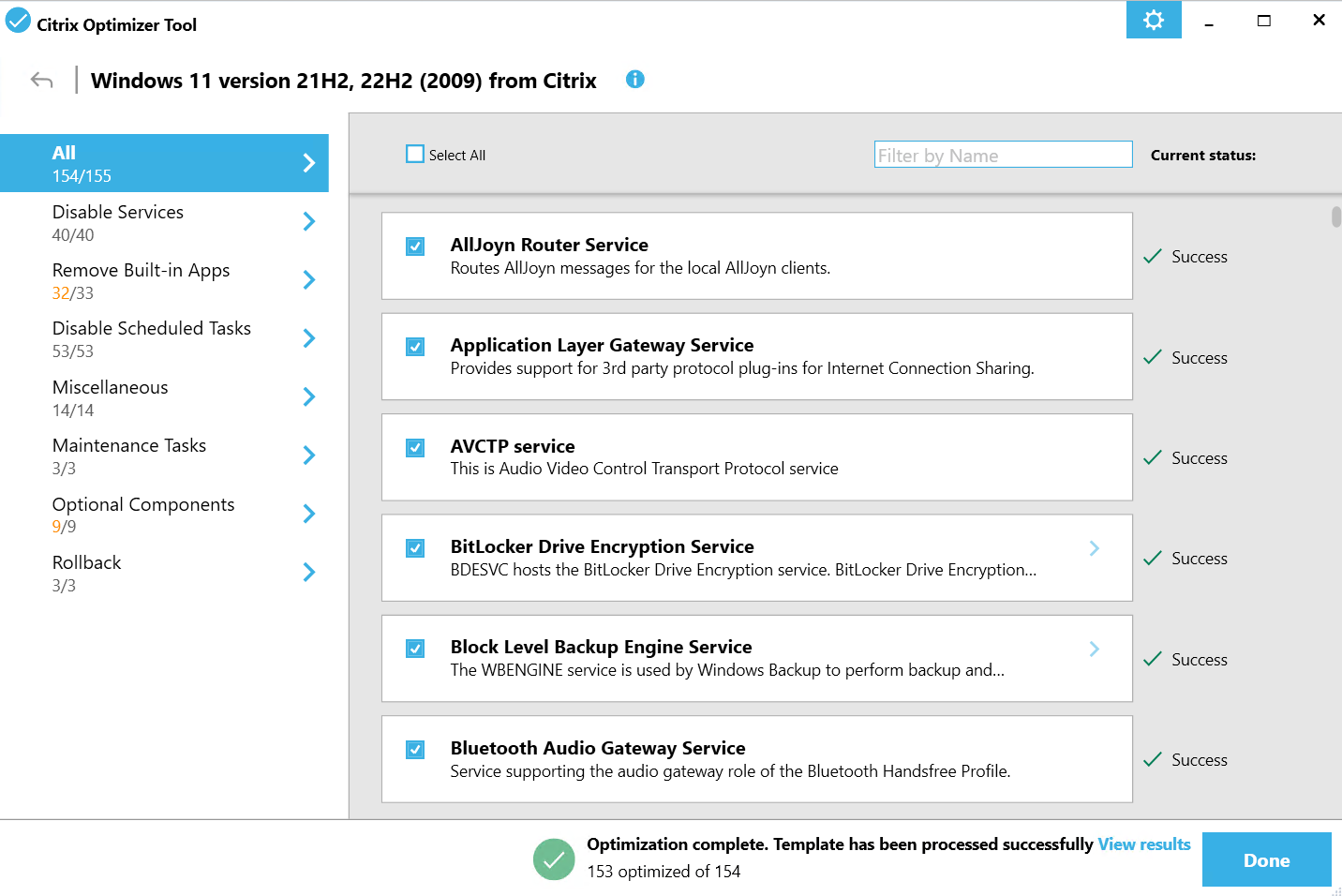Minimize the Citrix Optimizer window
1342x896 pixels.
coord(1209,21)
